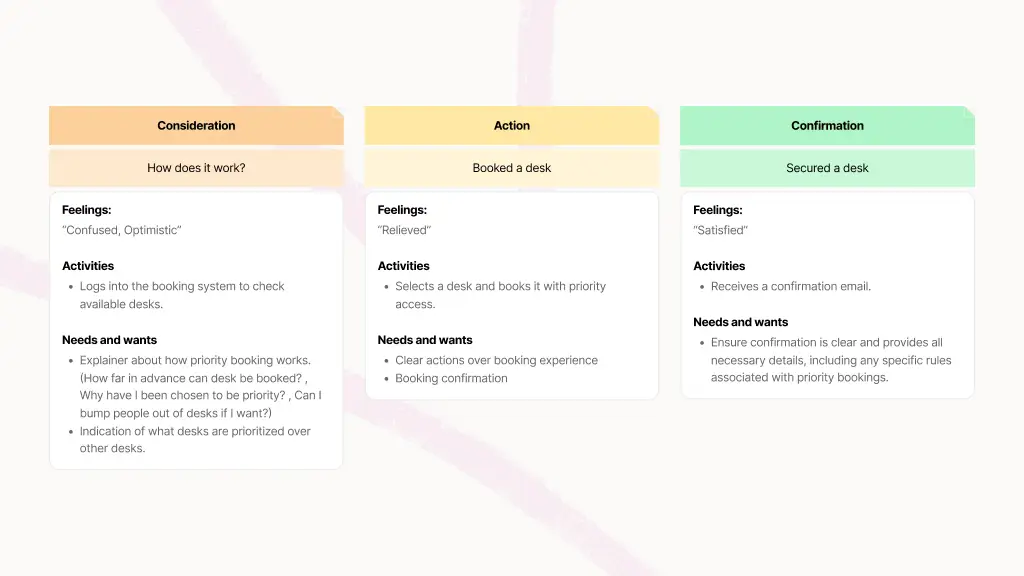Select the "Receives a confirmation email" bullet
1024x576 pixels.
point(790,287)
